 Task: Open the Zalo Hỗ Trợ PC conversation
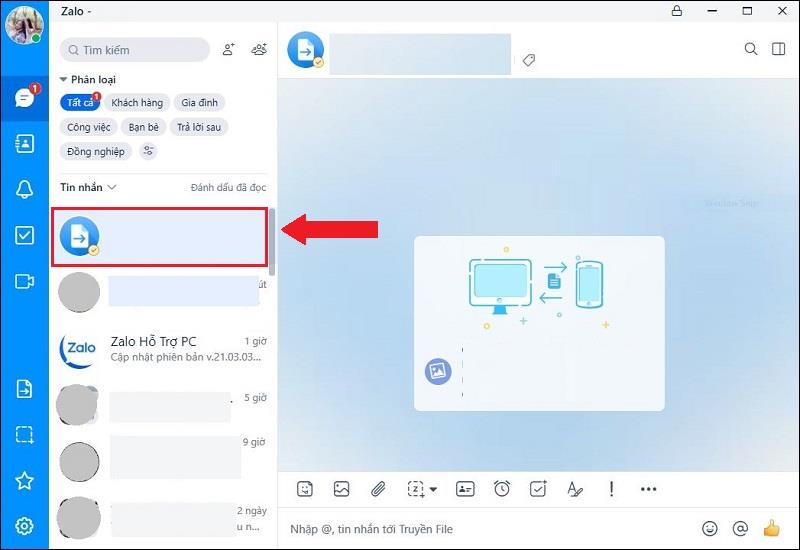162,349
